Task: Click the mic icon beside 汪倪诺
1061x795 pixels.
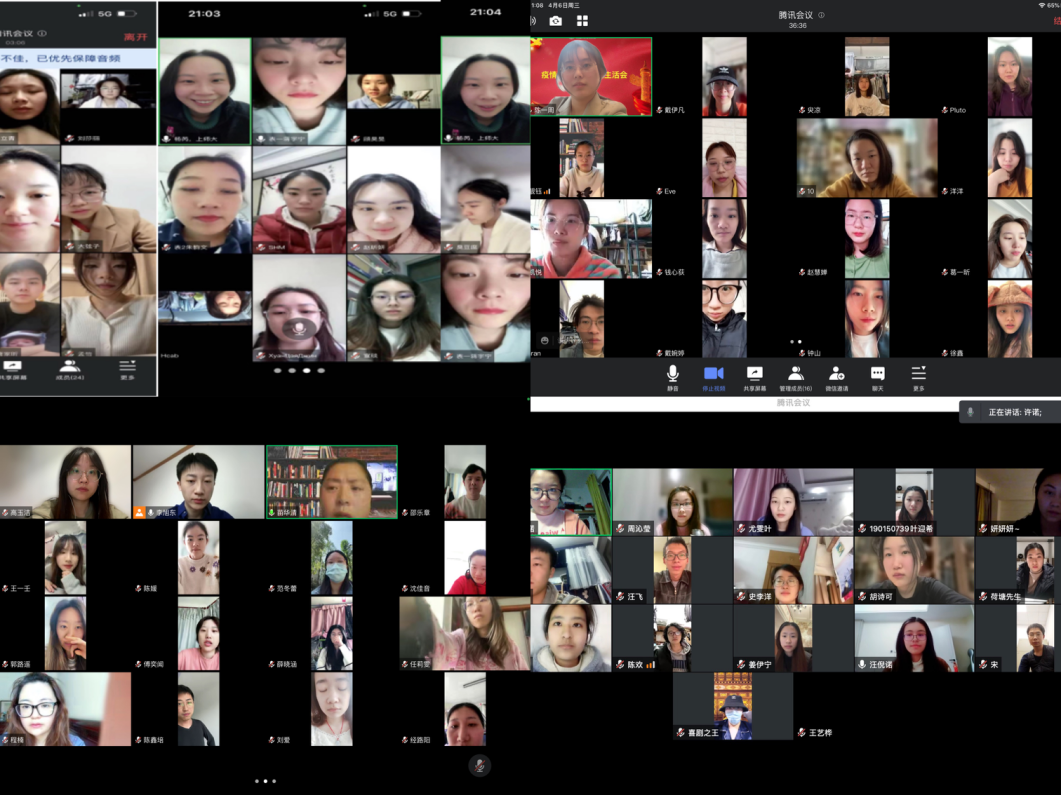Action: pyautogui.click(x=862, y=664)
